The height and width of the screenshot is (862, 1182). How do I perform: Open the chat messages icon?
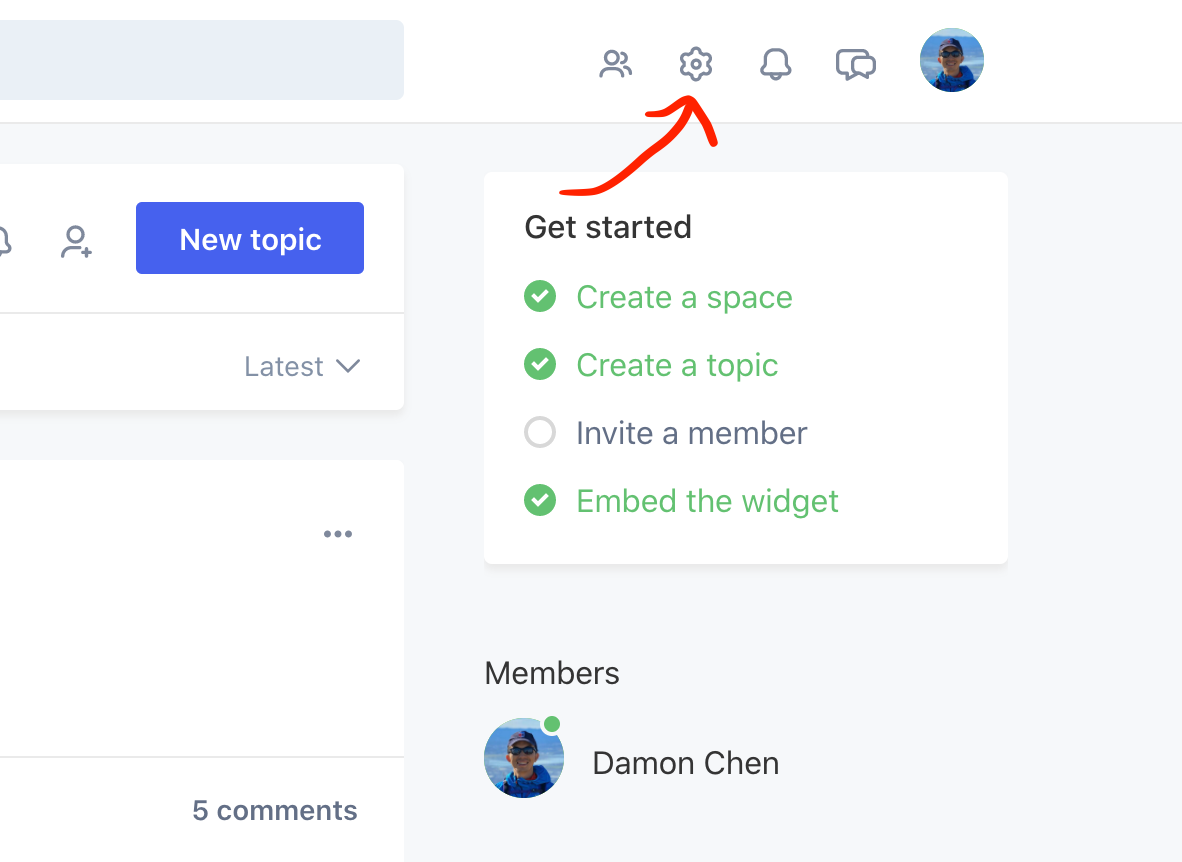click(856, 65)
